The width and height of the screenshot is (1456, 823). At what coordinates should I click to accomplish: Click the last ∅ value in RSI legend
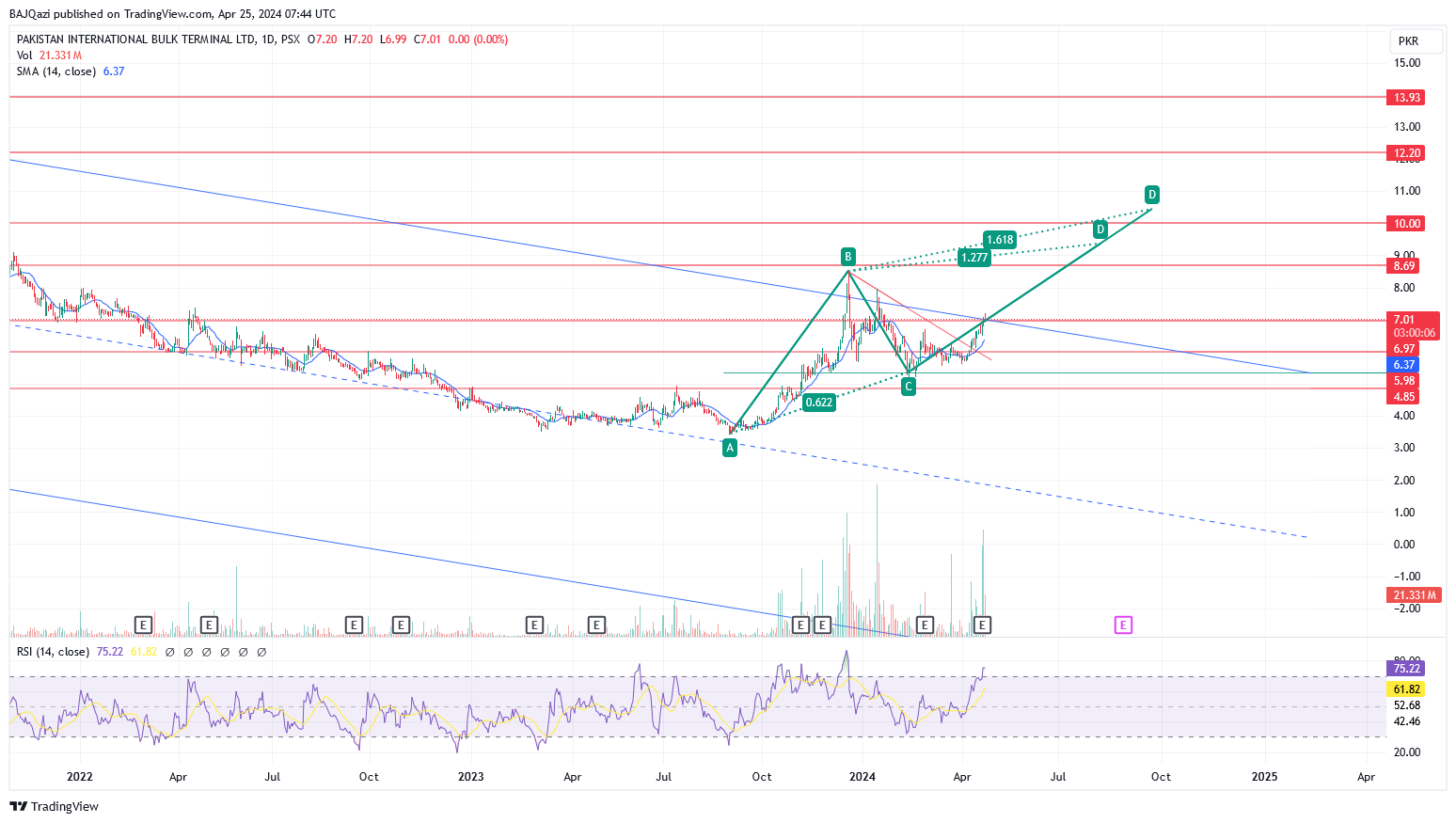click(261, 652)
